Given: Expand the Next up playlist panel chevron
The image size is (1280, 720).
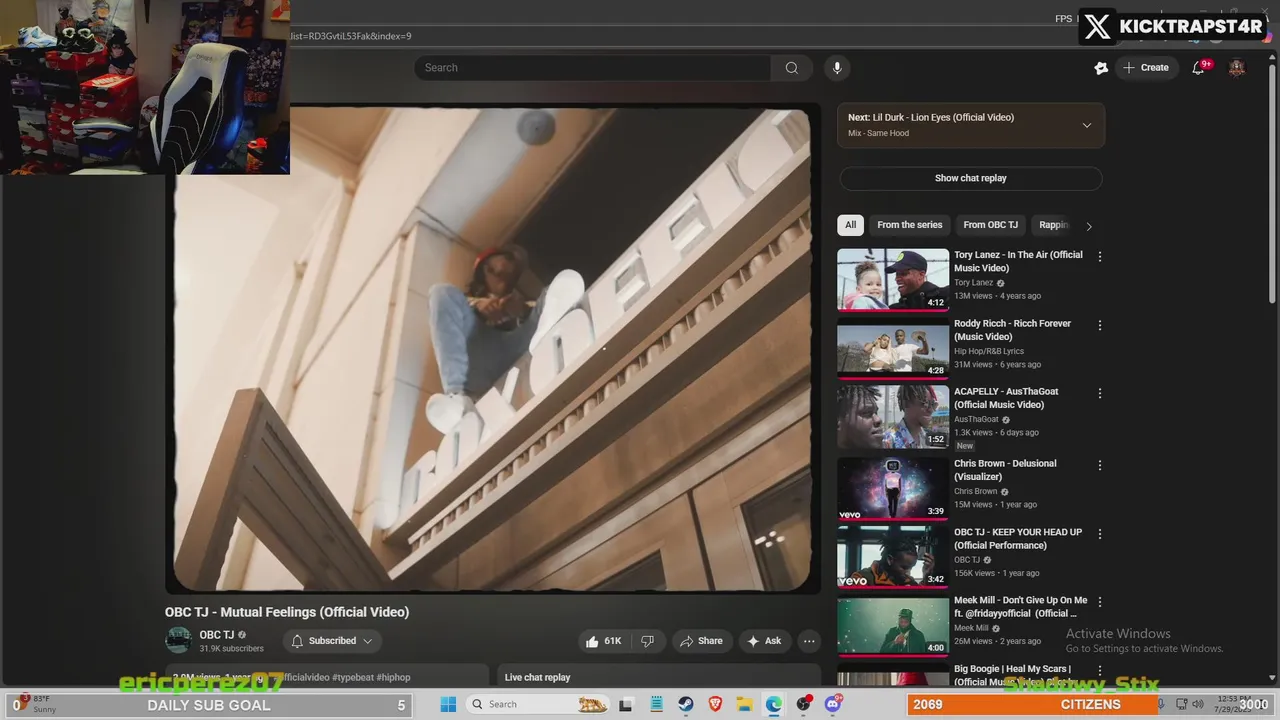Looking at the screenshot, I should [x=1087, y=125].
